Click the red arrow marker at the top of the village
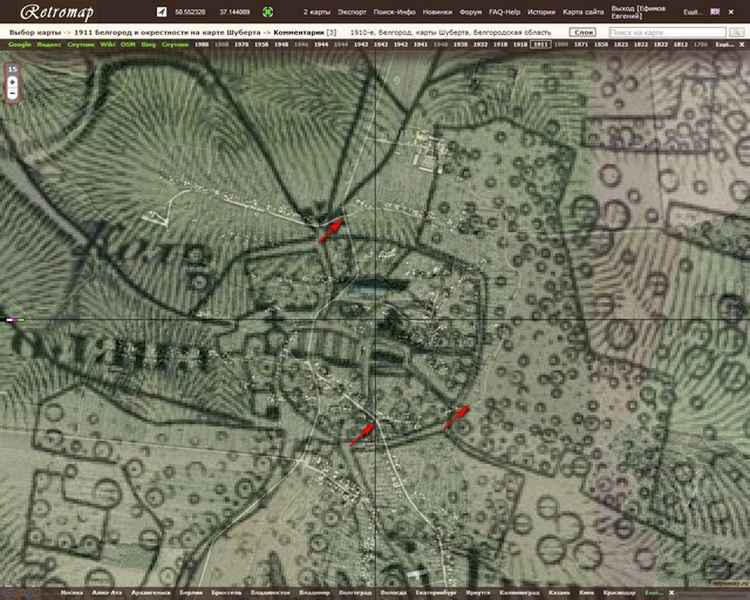Image resolution: width=750 pixels, height=600 pixels. (330, 231)
